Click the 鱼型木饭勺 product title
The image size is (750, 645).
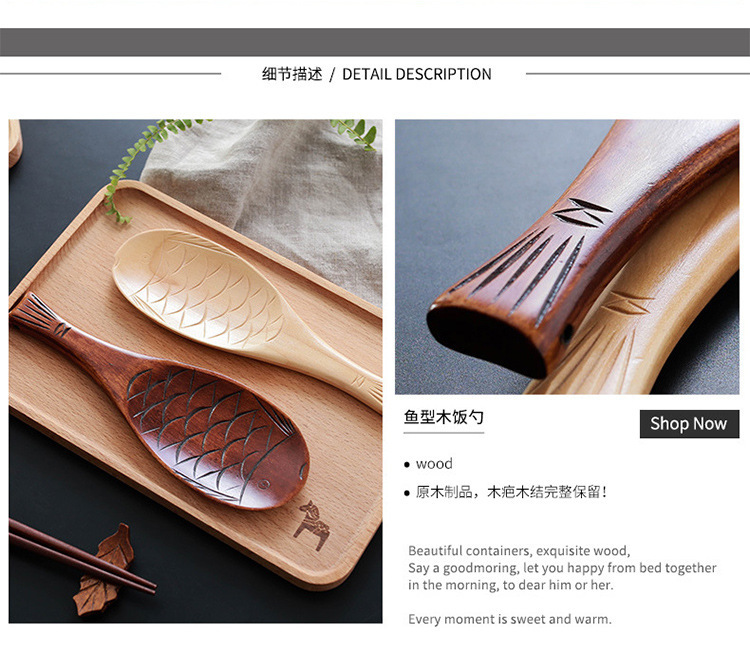[x=443, y=417]
